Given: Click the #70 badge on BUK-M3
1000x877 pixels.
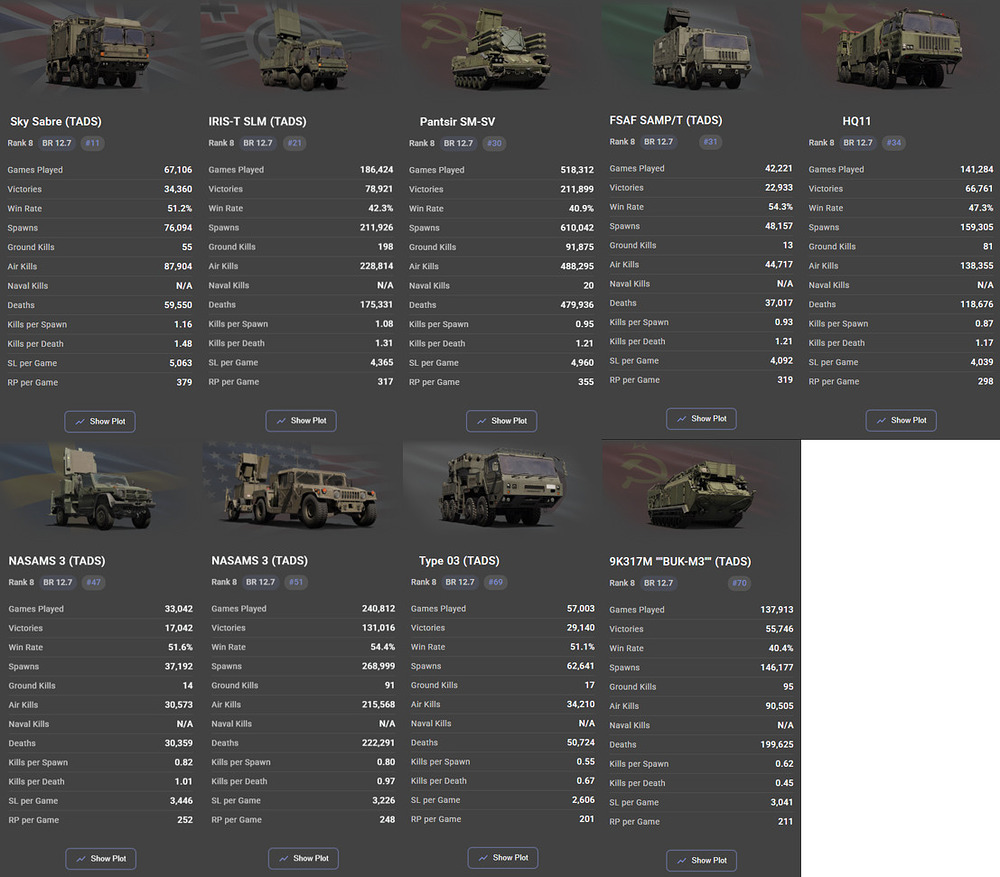Looking at the screenshot, I should point(739,583).
